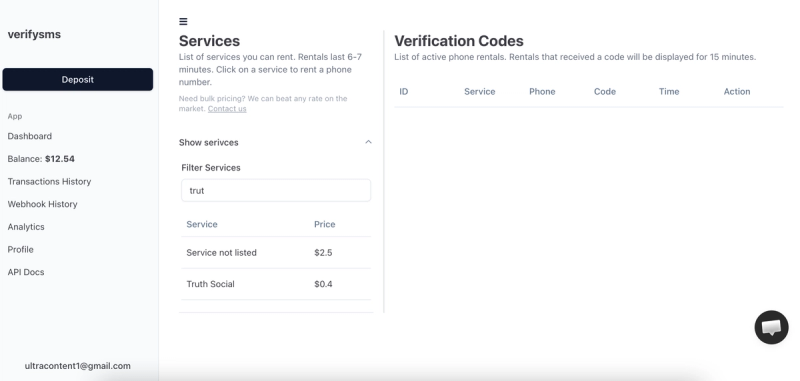Go to Webhook History

click(x=42, y=204)
